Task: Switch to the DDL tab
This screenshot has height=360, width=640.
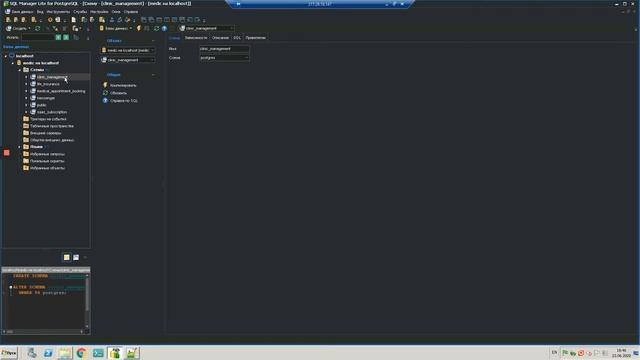Action: coord(237,38)
